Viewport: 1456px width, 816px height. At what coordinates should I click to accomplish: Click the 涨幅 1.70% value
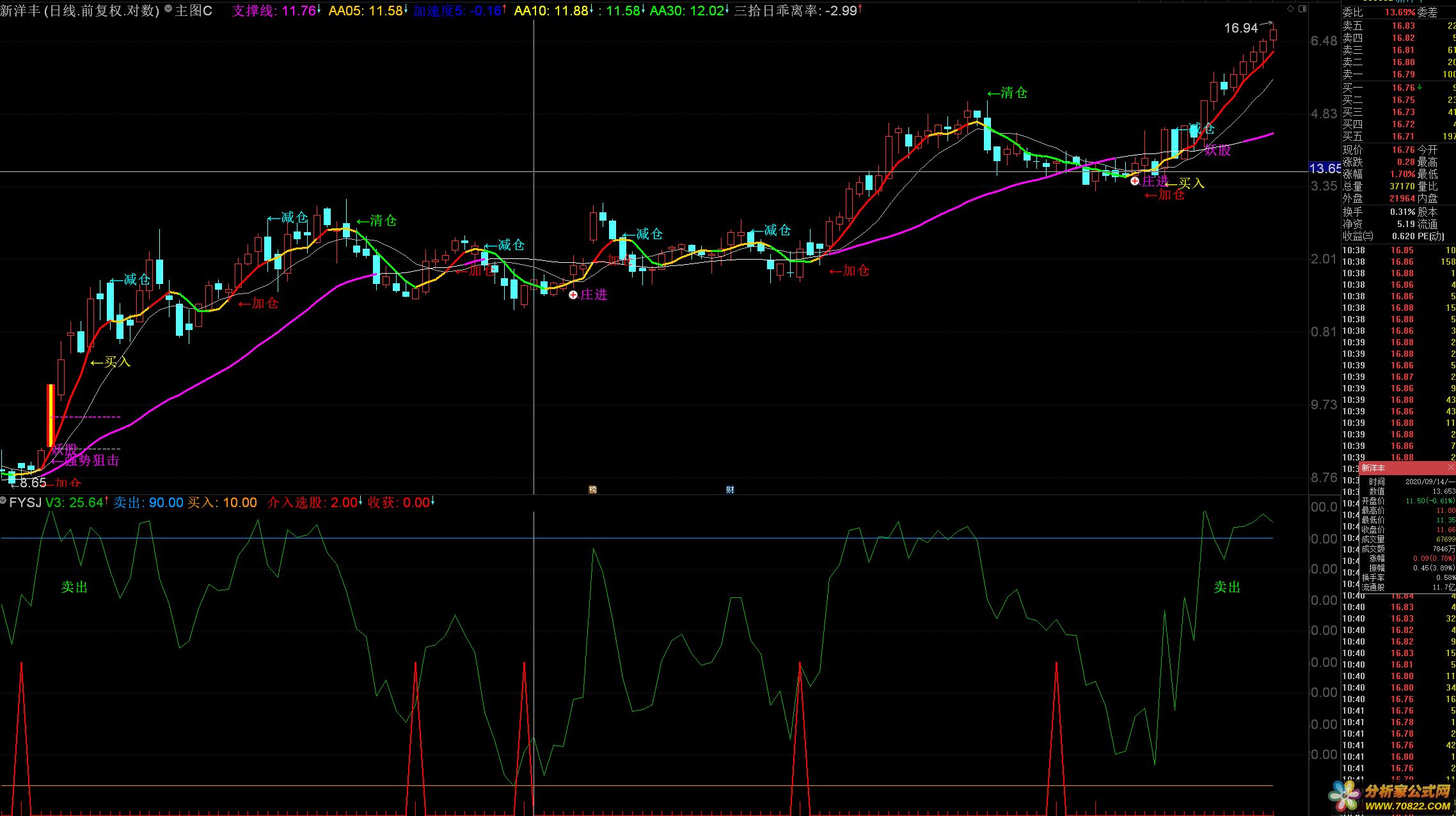pyautogui.click(x=1402, y=174)
